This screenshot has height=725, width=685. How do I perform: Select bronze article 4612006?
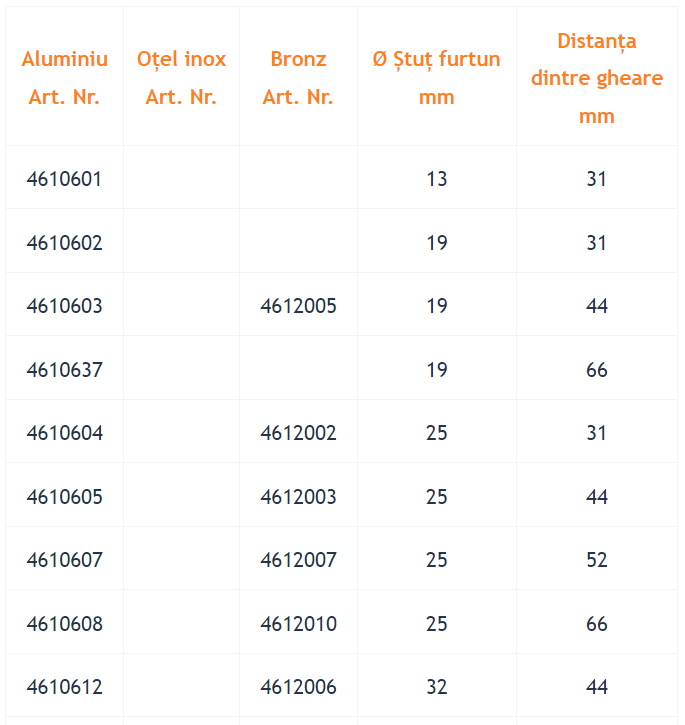click(298, 687)
